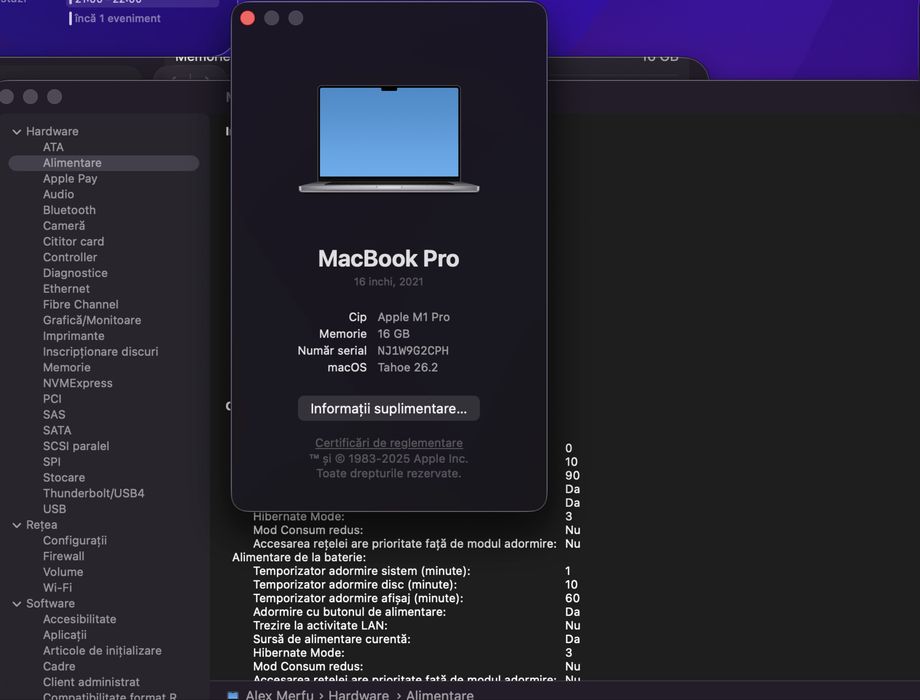
Task: Click the Tahoe 26.2 macOS version
Action: coord(407,368)
